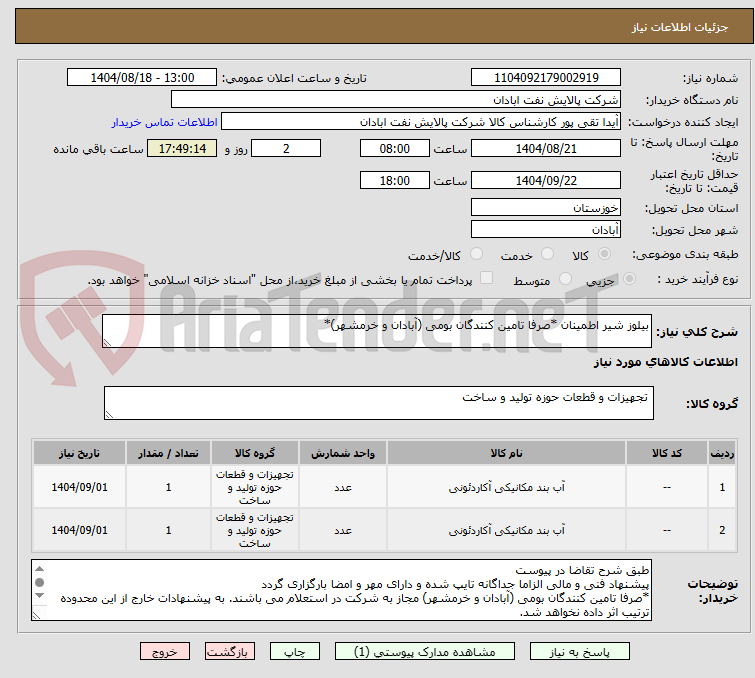This screenshot has height=678, width=755.
Task: Click the گروه کالا column header
Action: [x=255, y=453]
